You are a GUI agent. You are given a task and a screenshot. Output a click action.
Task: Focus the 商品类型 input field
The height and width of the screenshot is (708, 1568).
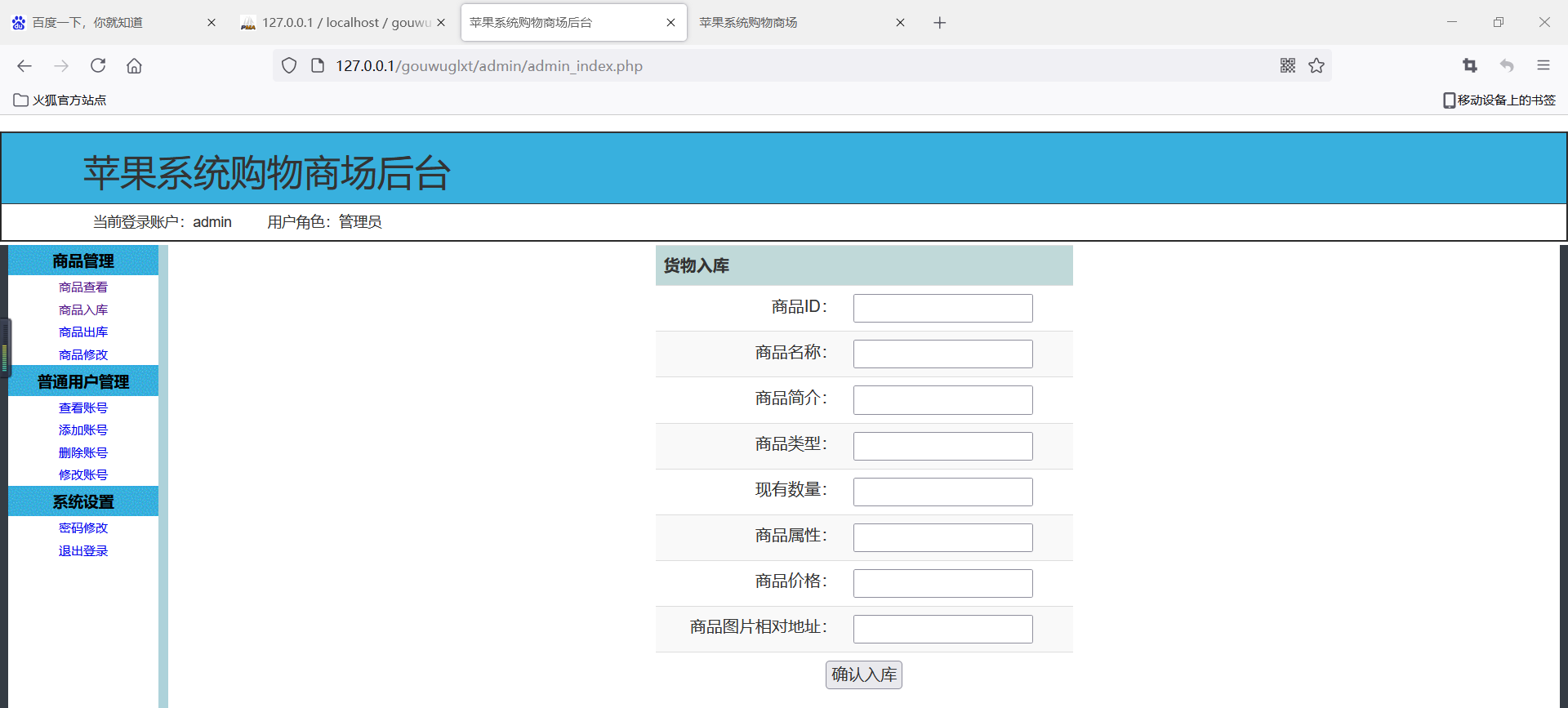pyautogui.click(x=943, y=446)
